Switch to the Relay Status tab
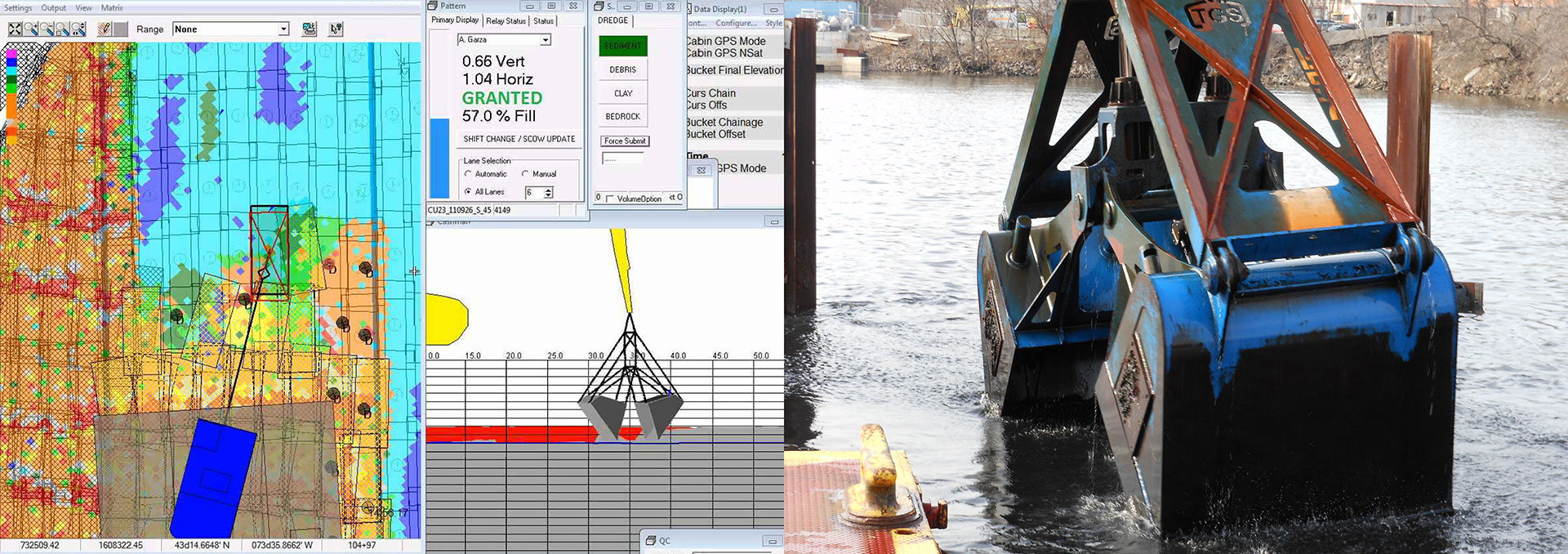The image size is (1568, 554). tap(506, 21)
